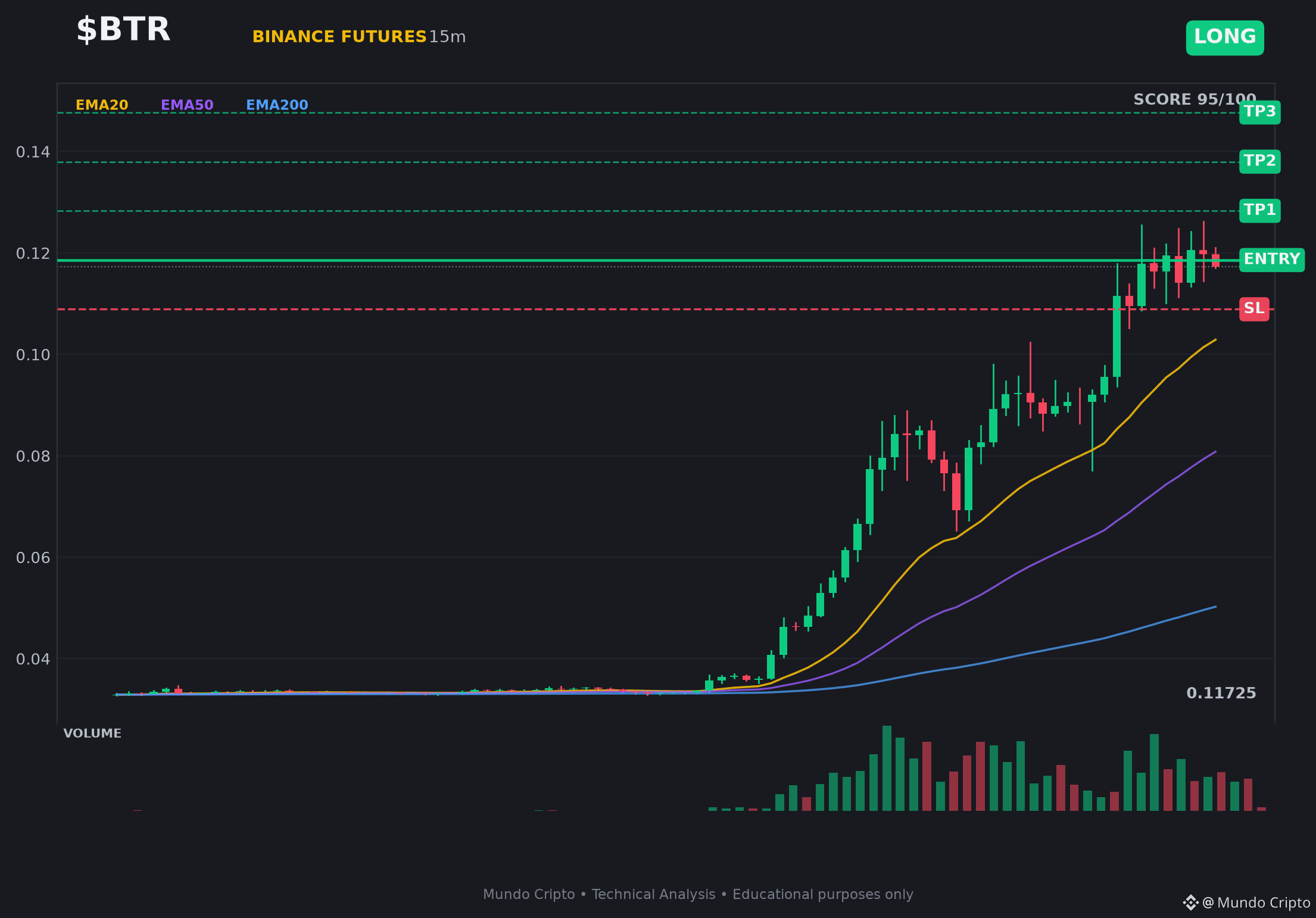Click the green ENTRY level tag
Image resolution: width=1316 pixels, height=918 pixels.
tap(1272, 260)
